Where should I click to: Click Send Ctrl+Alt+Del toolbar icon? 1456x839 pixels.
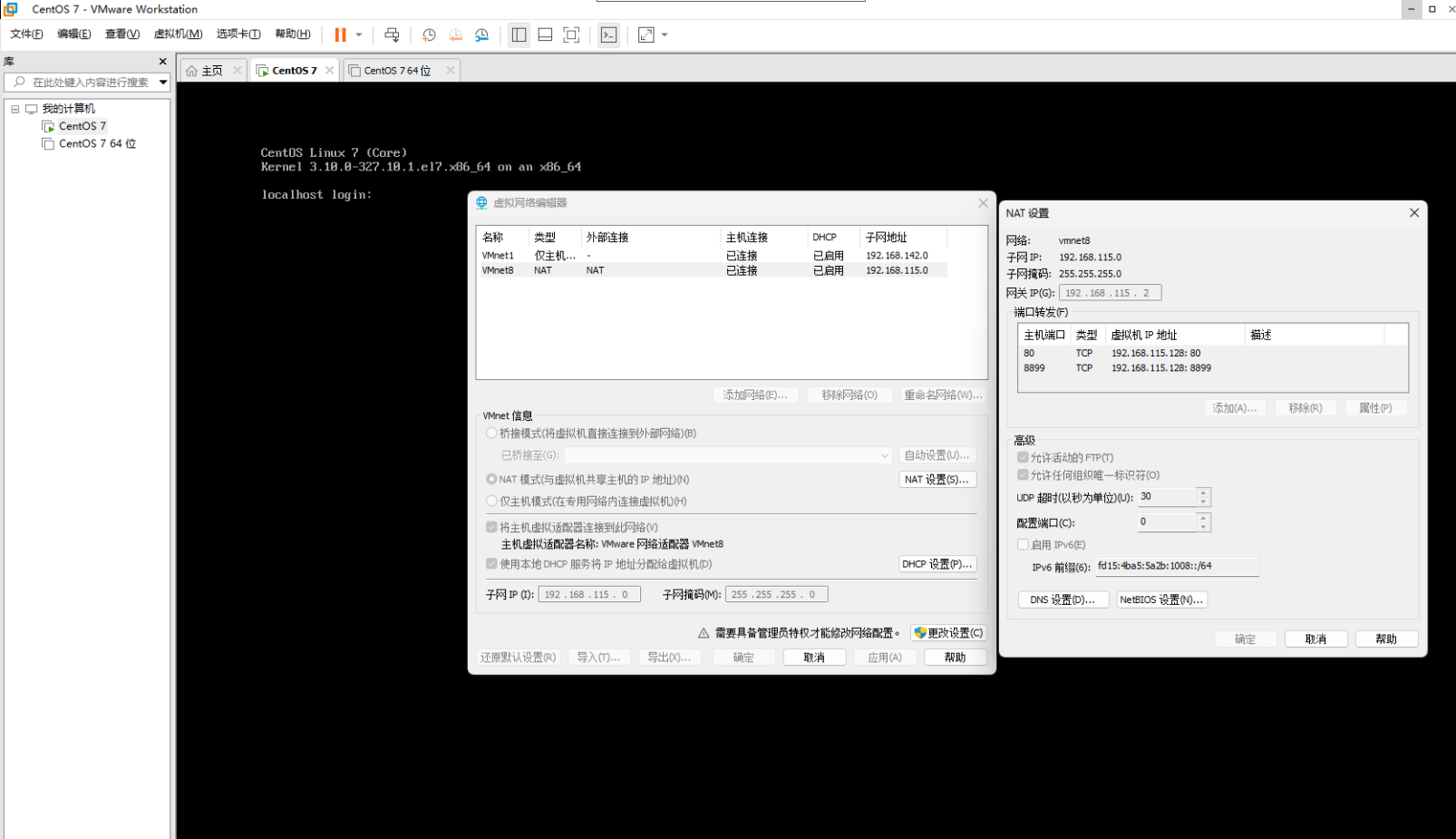[392, 34]
